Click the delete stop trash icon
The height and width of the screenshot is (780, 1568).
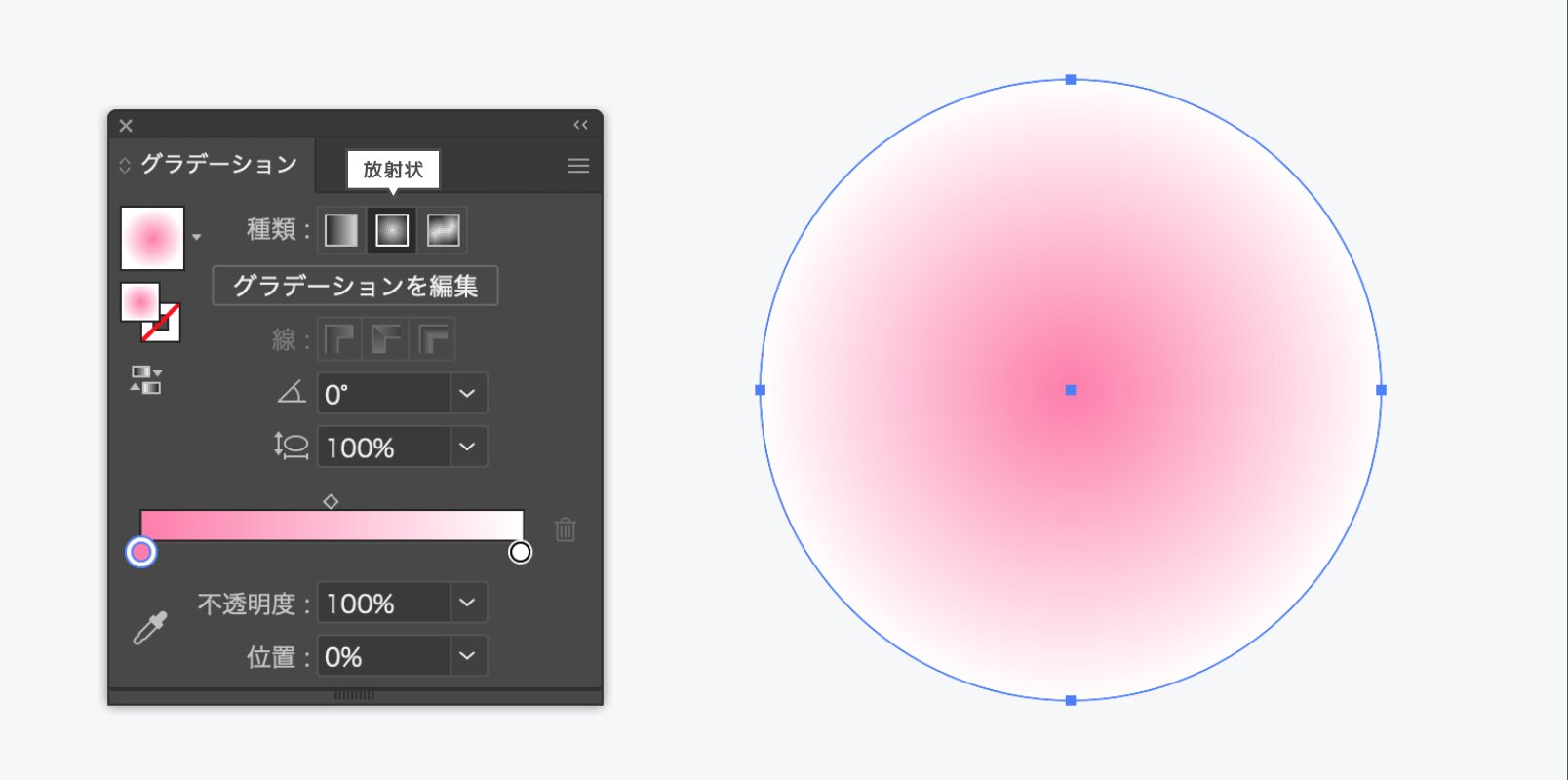(566, 529)
